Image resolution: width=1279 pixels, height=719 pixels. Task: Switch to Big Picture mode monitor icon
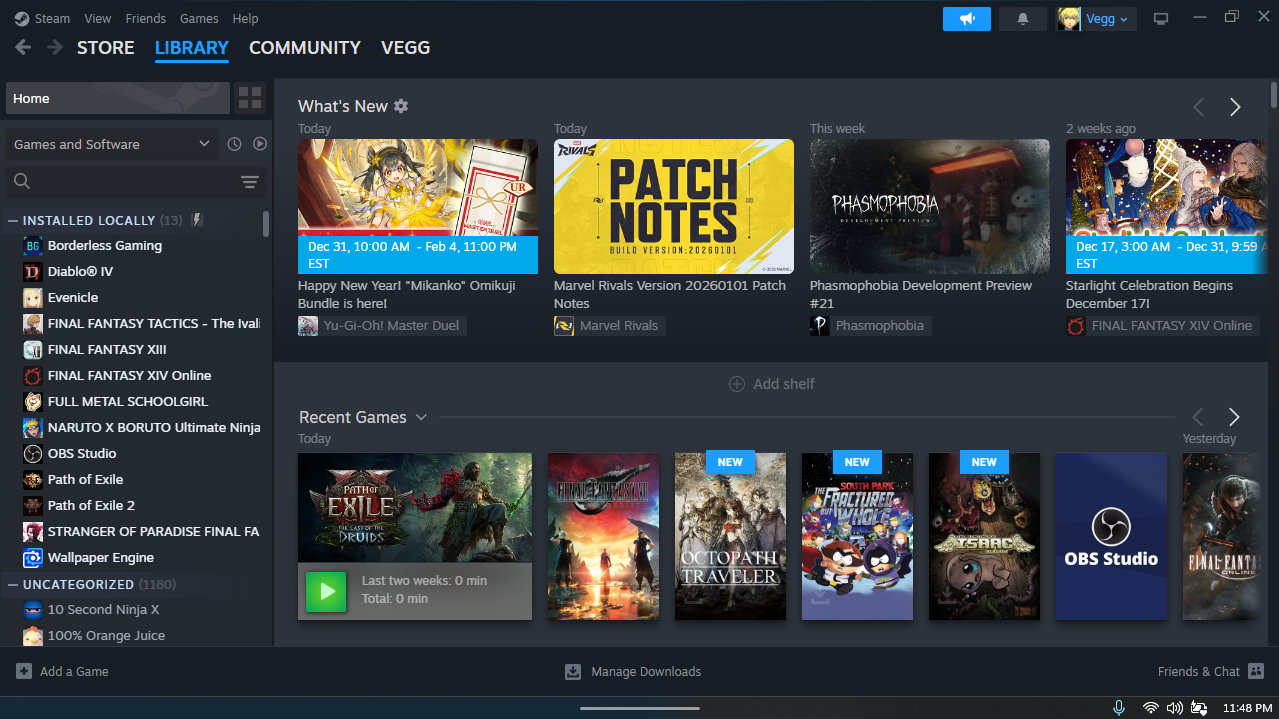[1160, 19]
